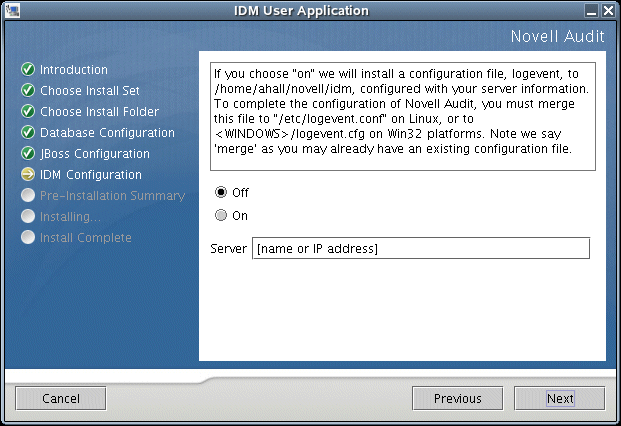Minimize the IDM User Application window
The width and height of the screenshot is (621, 426).
tap(592, 10)
